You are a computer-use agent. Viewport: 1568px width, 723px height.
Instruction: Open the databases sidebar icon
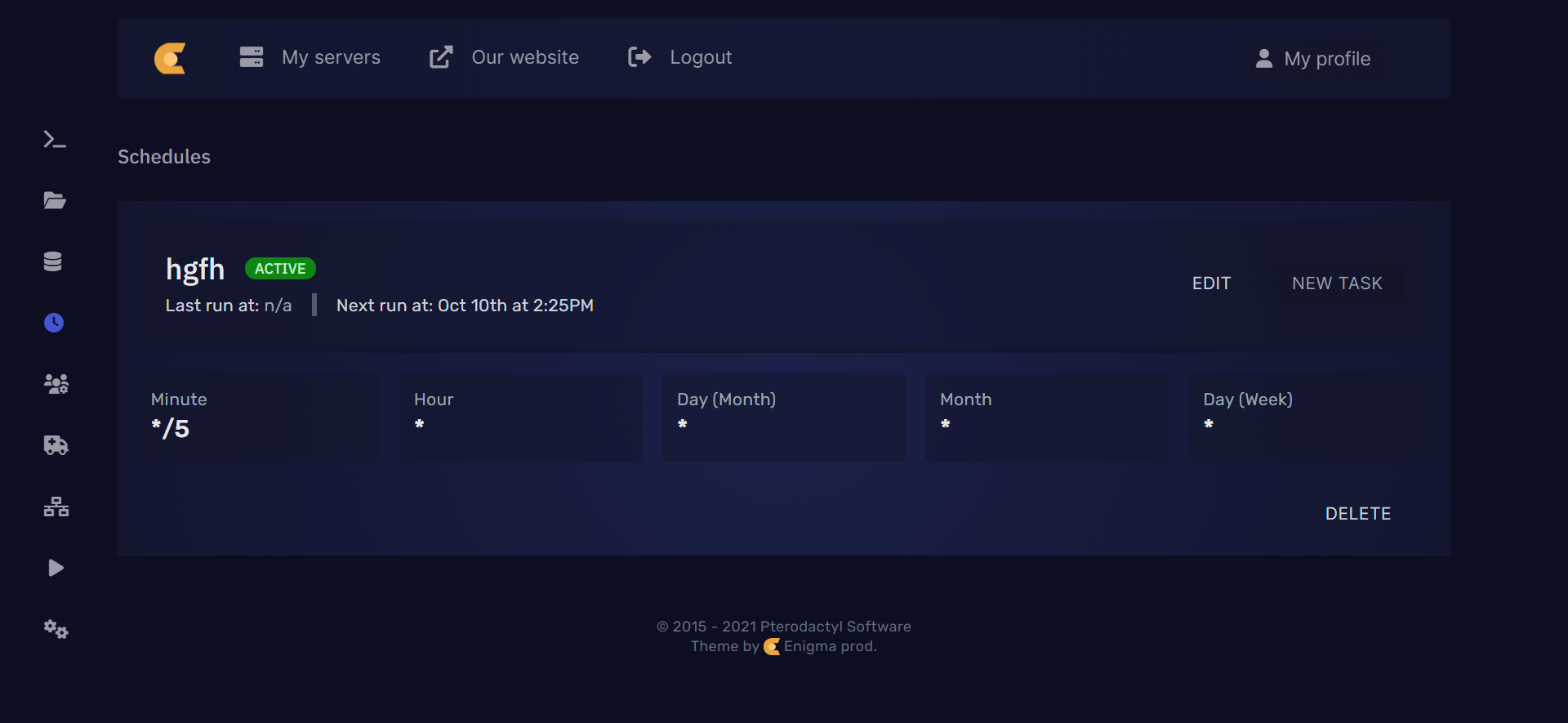point(53,261)
